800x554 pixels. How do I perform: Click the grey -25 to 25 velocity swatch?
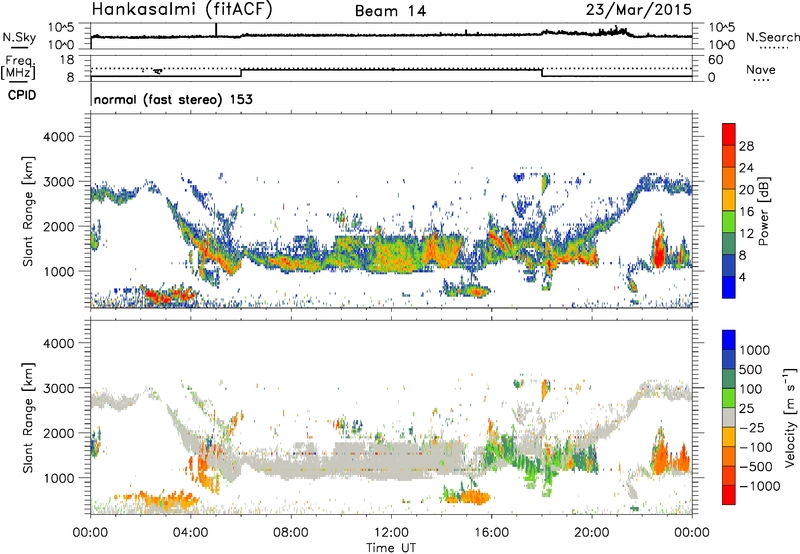(729, 417)
